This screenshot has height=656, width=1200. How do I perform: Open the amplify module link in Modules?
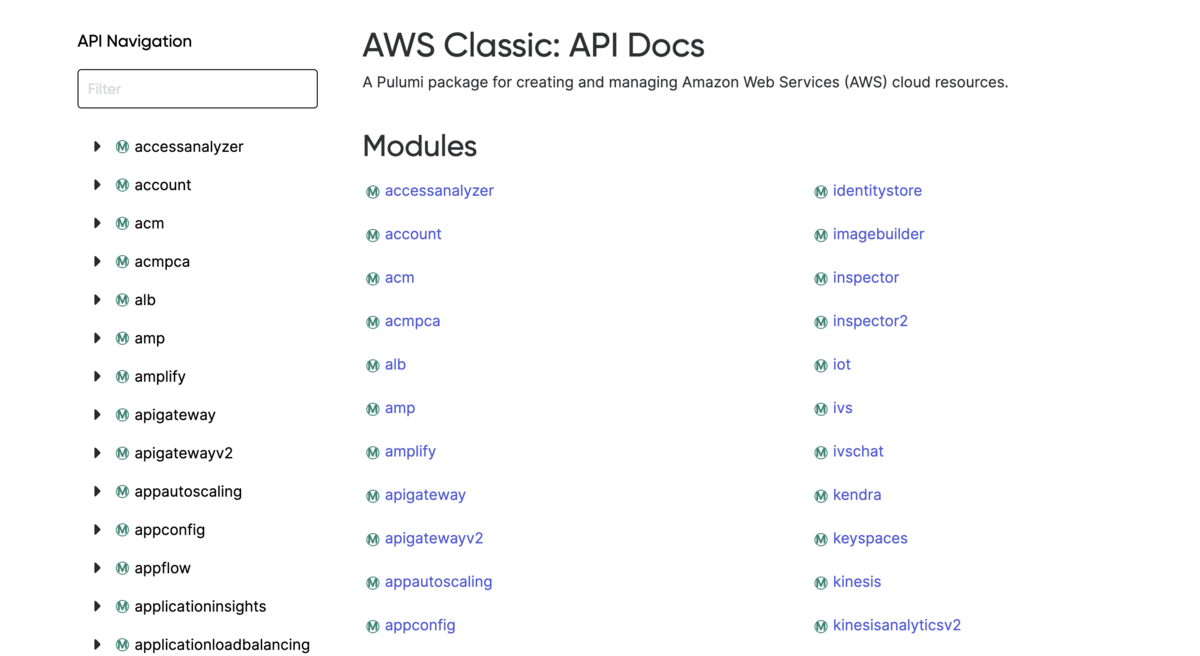(x=410, y=452)
